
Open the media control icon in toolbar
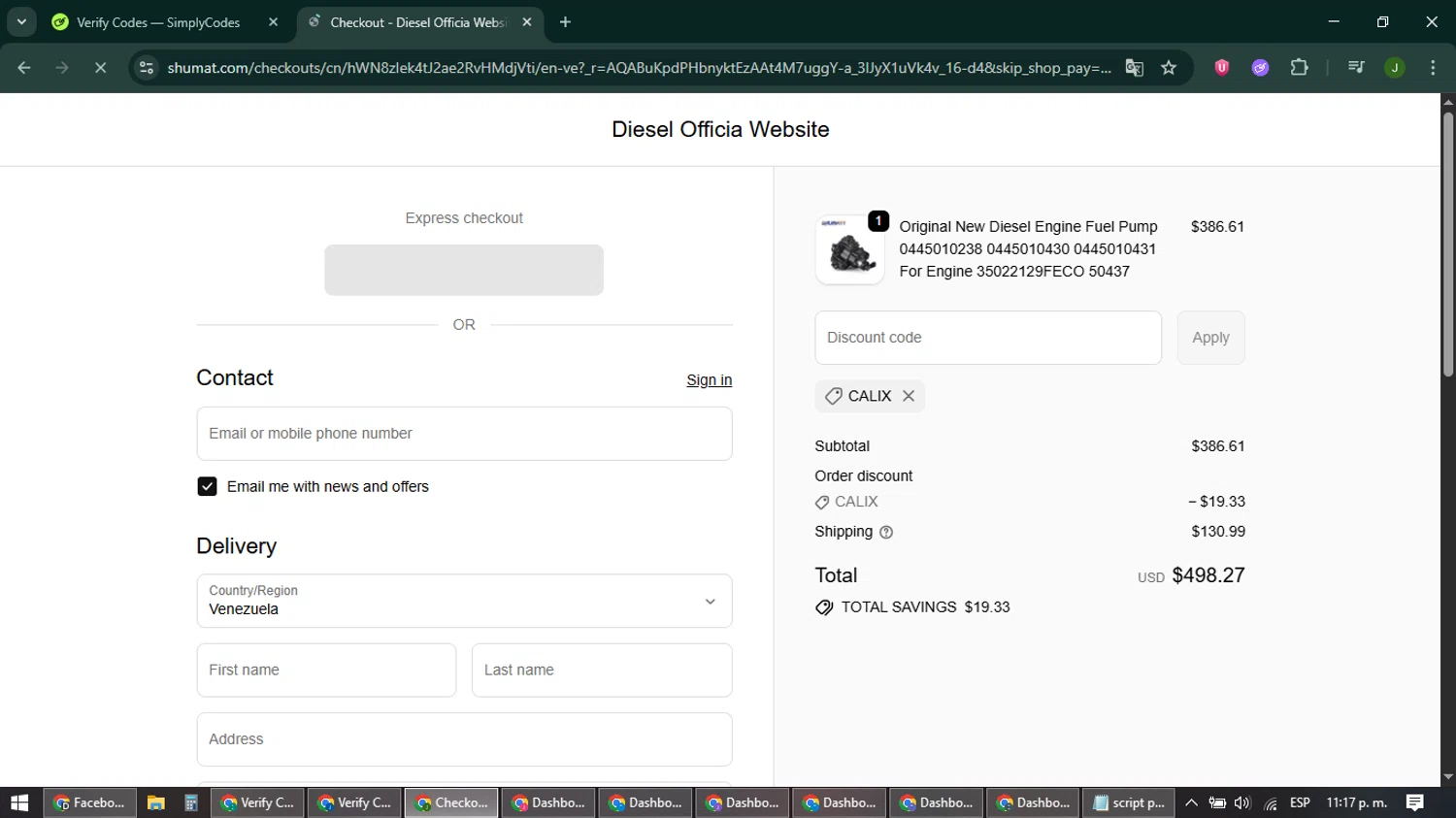[x=1356, y=67]
